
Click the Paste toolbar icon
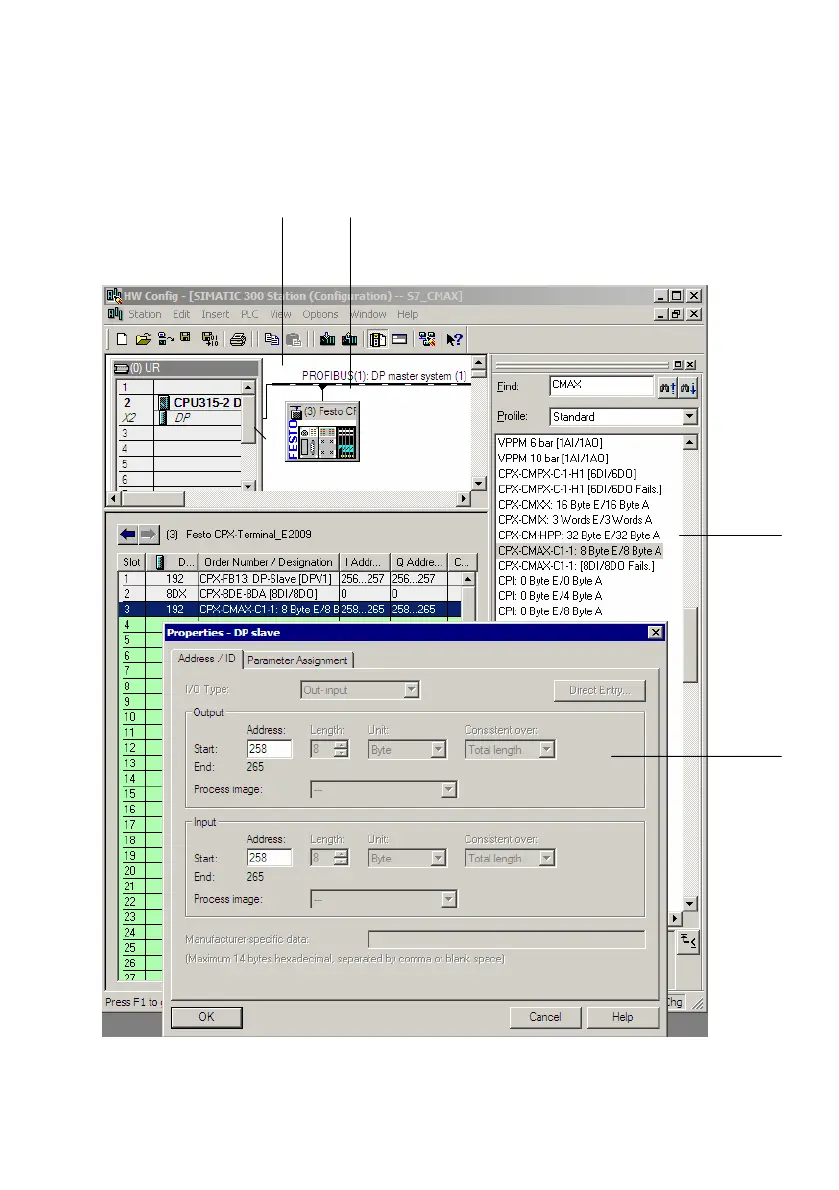[x=294, y=339]
